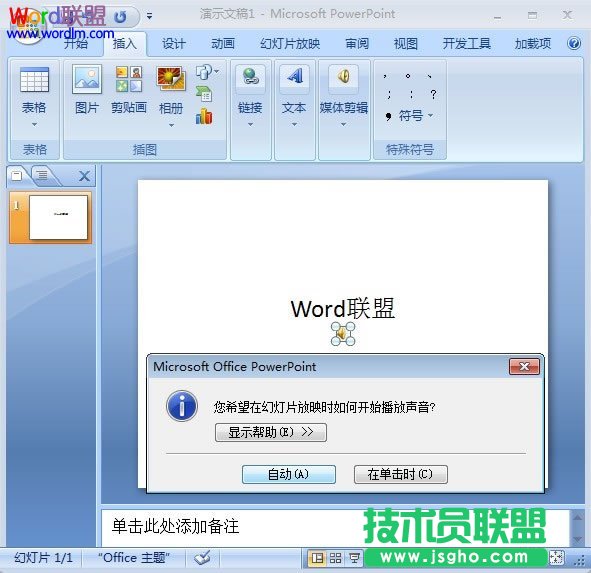Open the 幻灯片放映 ribbon tab
Viewport: 591px width, 573px height.
pos(290,44)
